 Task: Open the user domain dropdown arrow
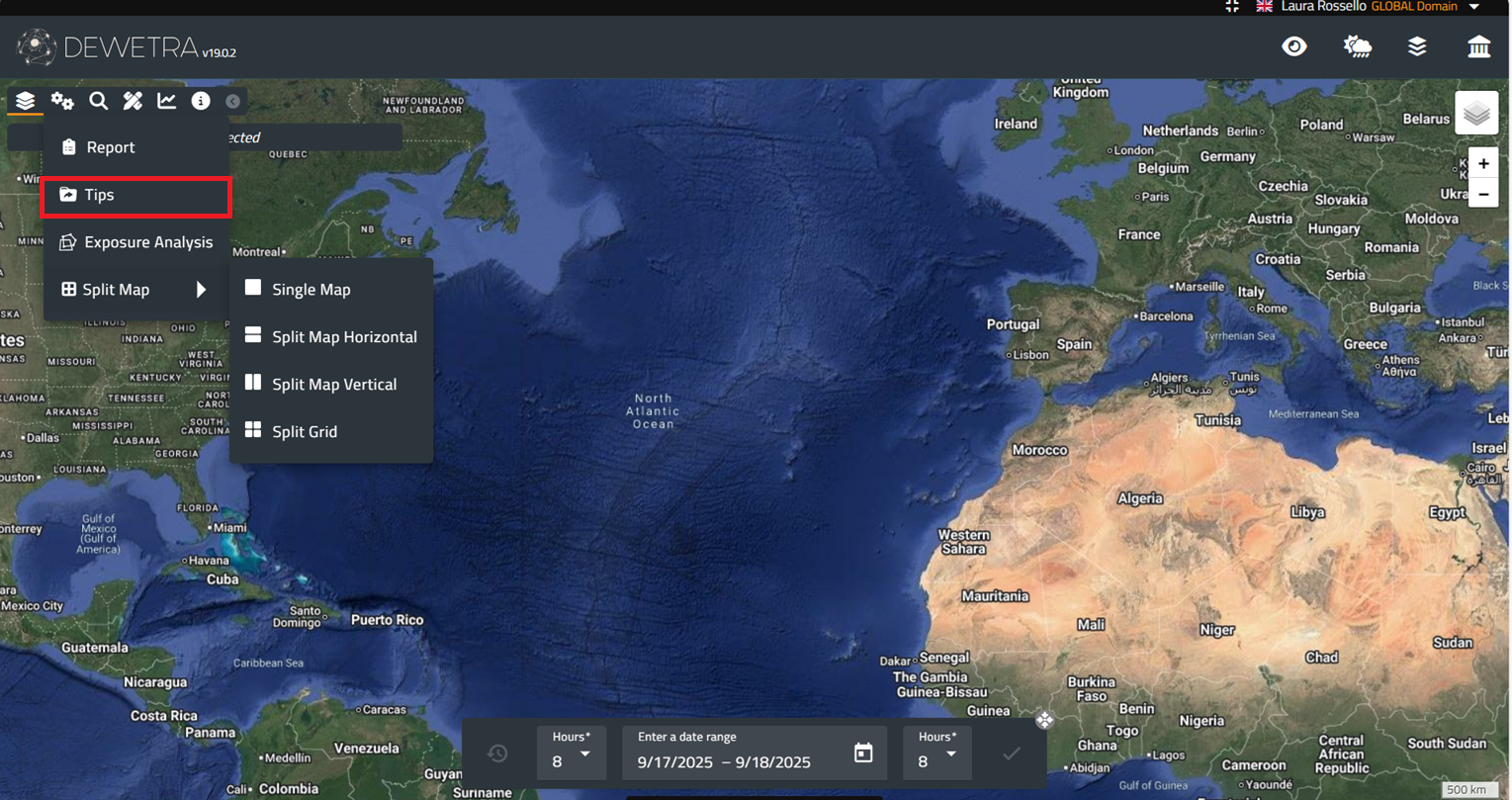[x=1474, y=7]
